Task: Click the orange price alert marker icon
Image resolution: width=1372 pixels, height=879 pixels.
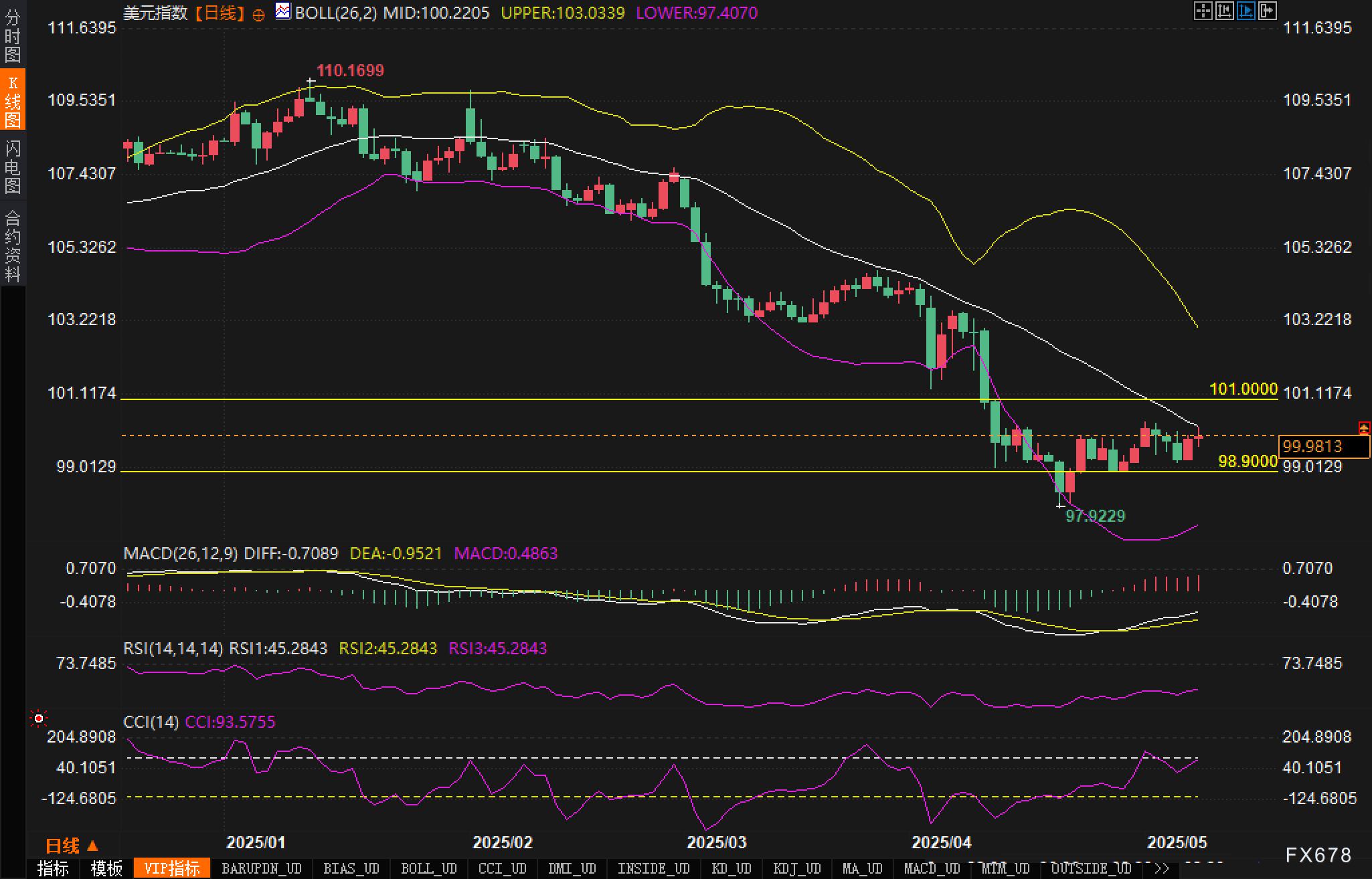Action: point(1363,428)
